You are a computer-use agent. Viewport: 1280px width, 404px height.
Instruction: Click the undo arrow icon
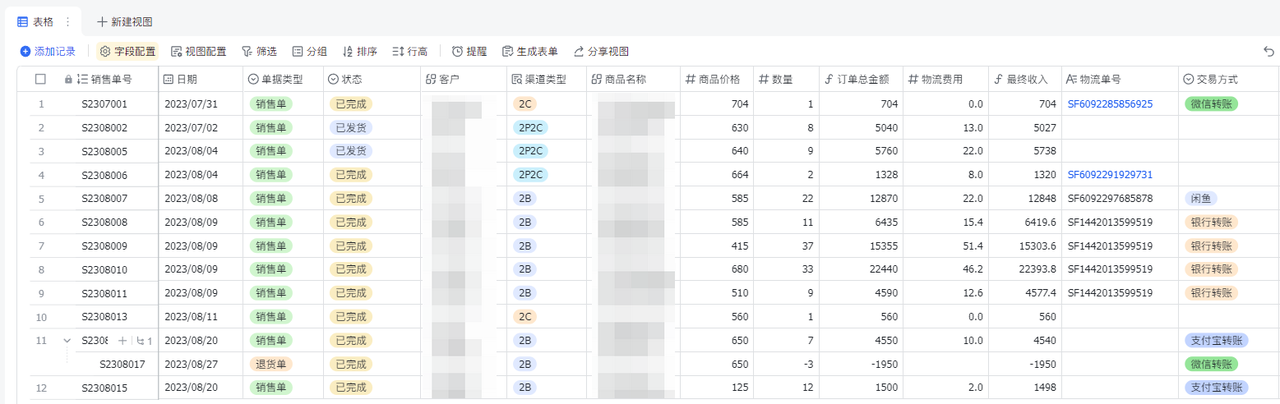pos(1269,51)
